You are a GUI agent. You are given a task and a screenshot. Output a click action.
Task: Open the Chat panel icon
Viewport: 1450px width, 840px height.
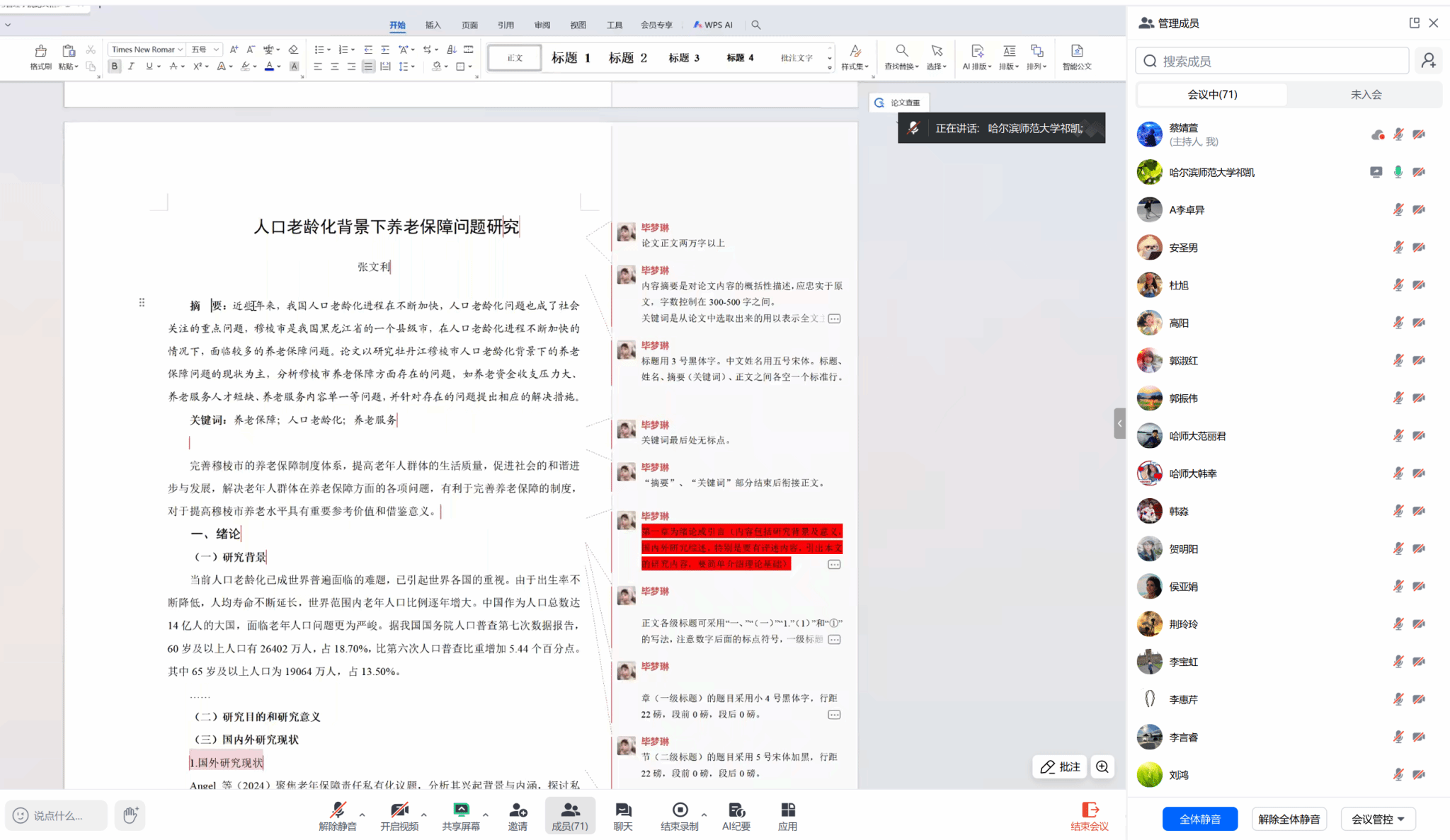(622, 810)
